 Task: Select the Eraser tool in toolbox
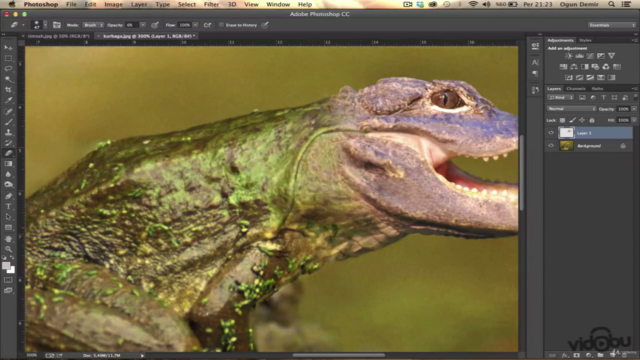pos(8,153)
